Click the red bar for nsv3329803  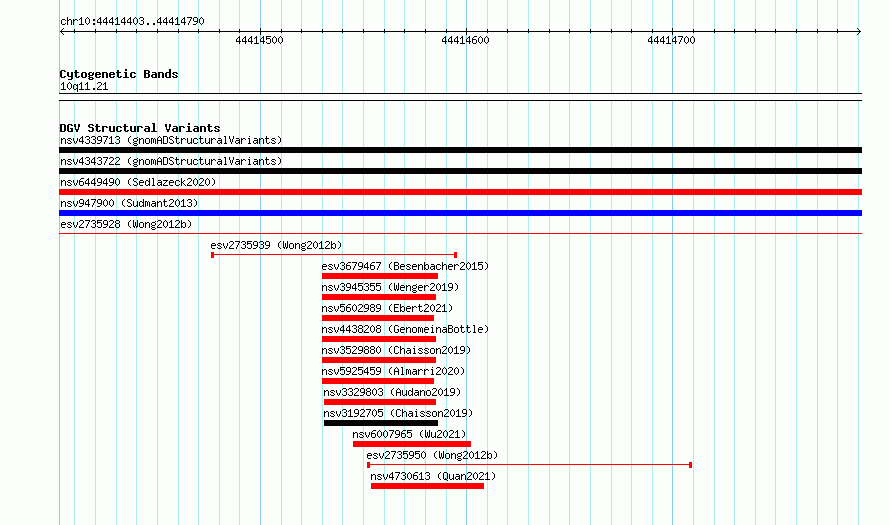380,402
